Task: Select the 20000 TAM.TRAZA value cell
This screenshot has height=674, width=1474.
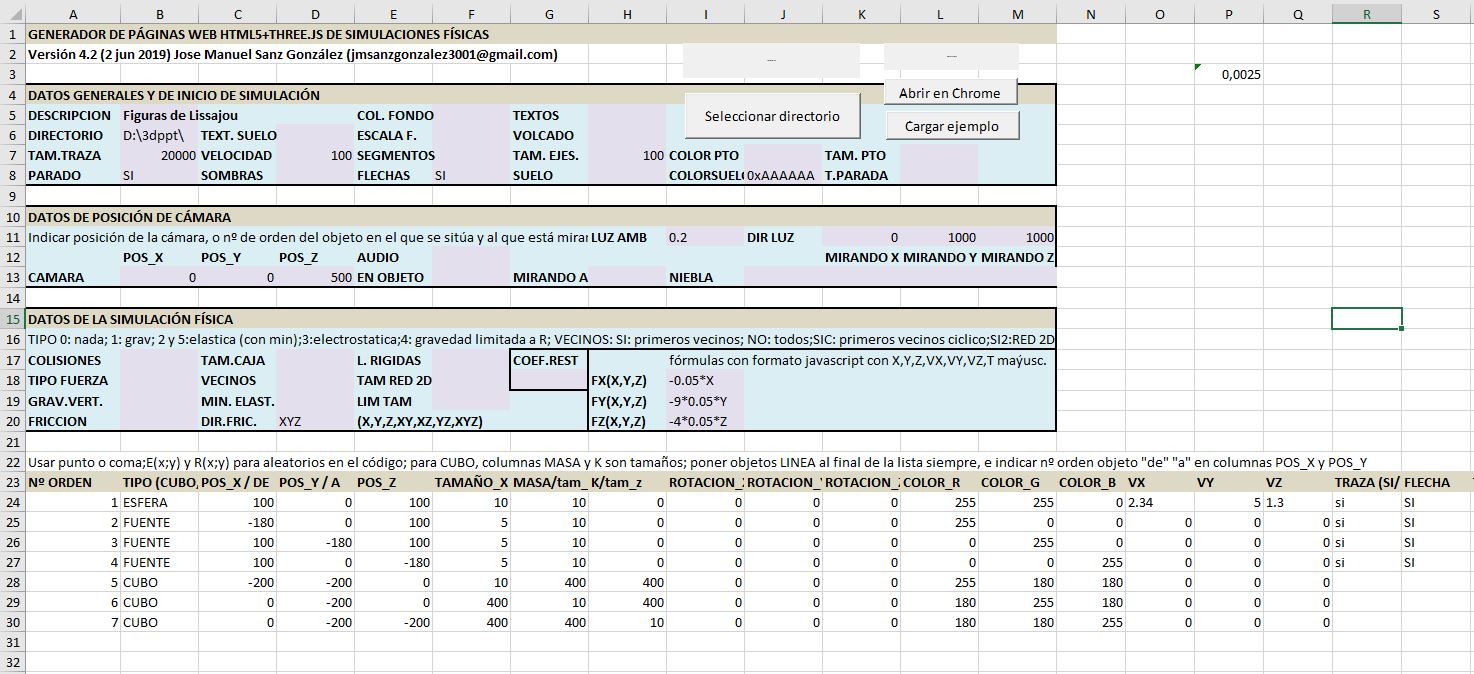Action: click(160, 155)
